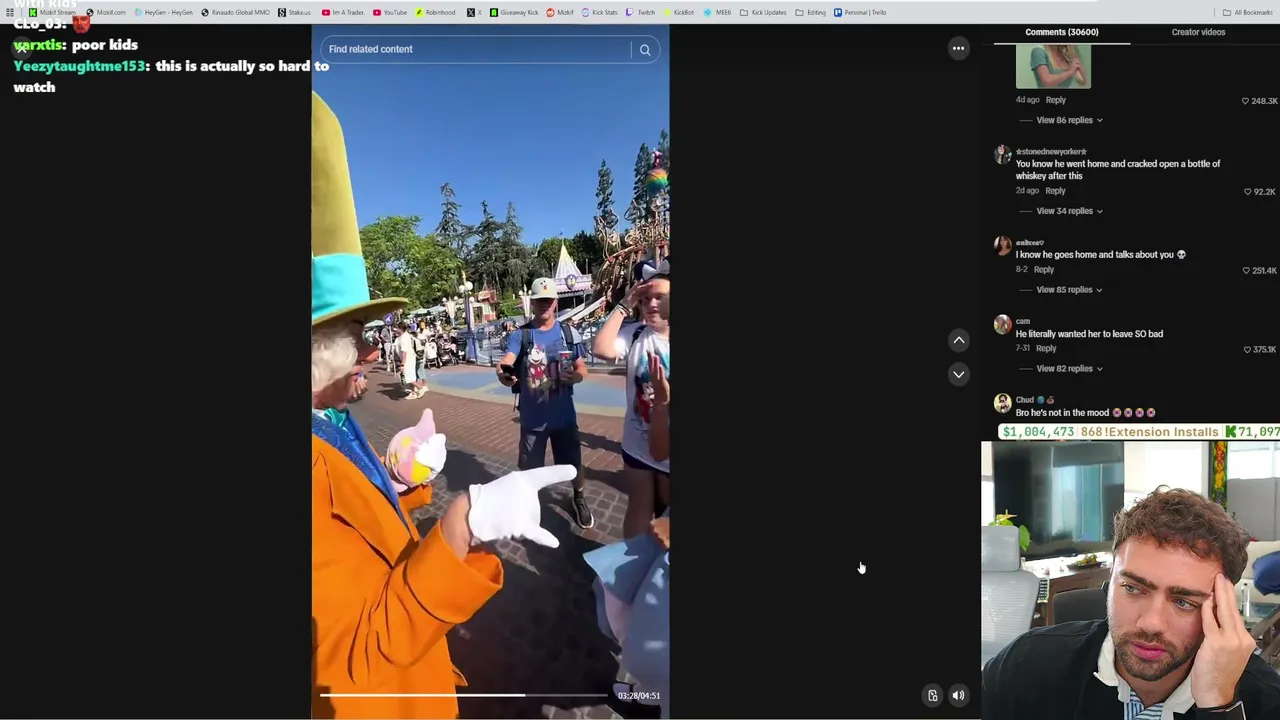Open the Robinhood bookmark
This screenshot has height=720, width=1280.
point(435,12)
